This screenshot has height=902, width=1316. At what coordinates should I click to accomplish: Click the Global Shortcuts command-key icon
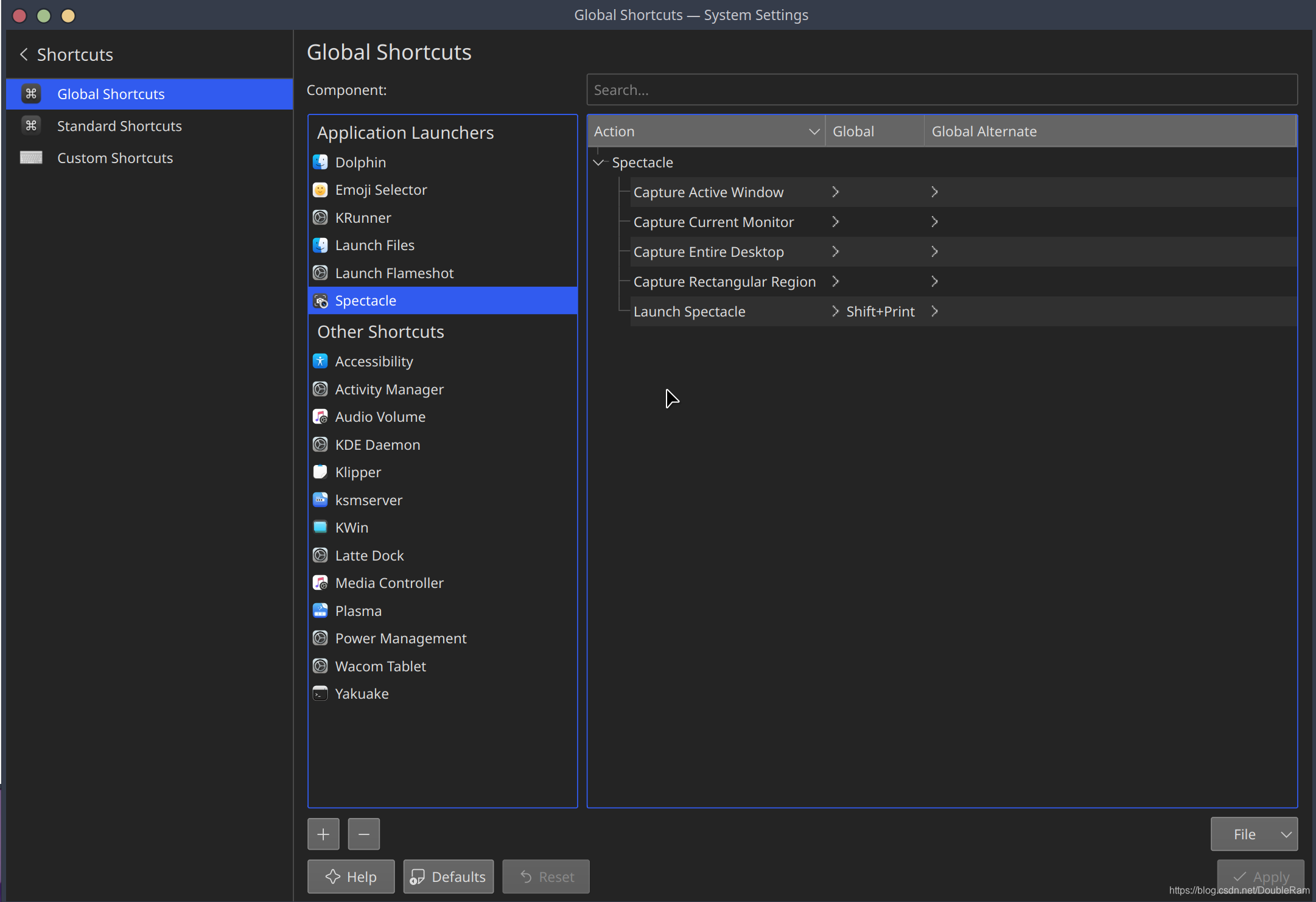(x=31, y=94)
